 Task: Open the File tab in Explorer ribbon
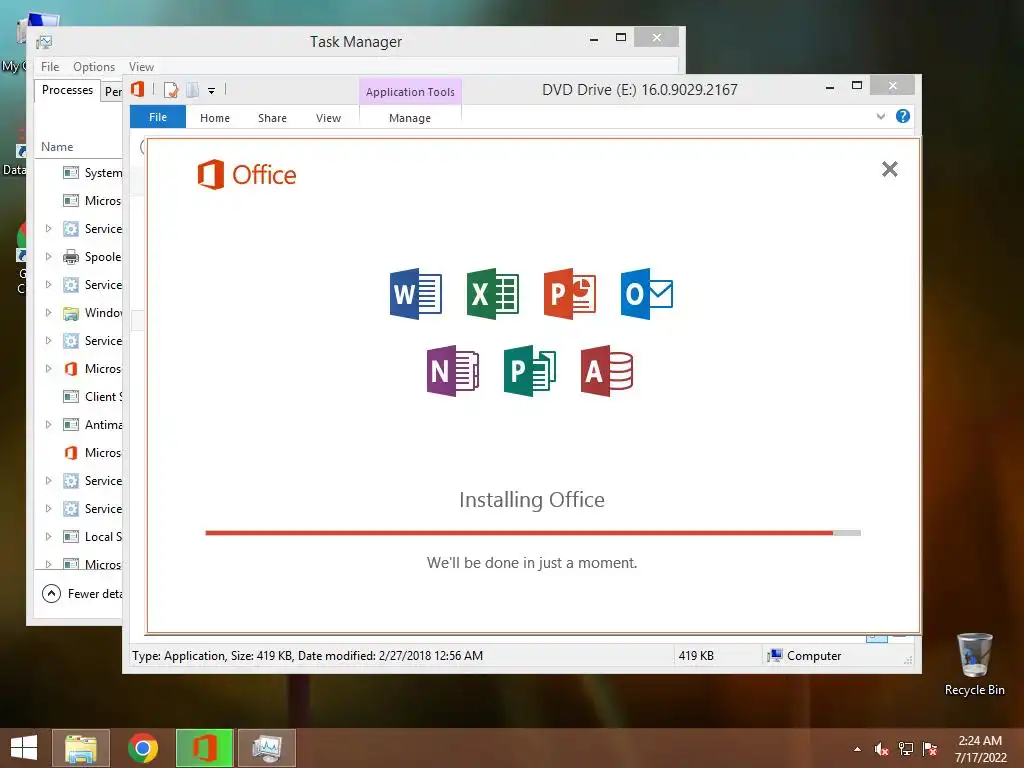[x=158, y=117]
